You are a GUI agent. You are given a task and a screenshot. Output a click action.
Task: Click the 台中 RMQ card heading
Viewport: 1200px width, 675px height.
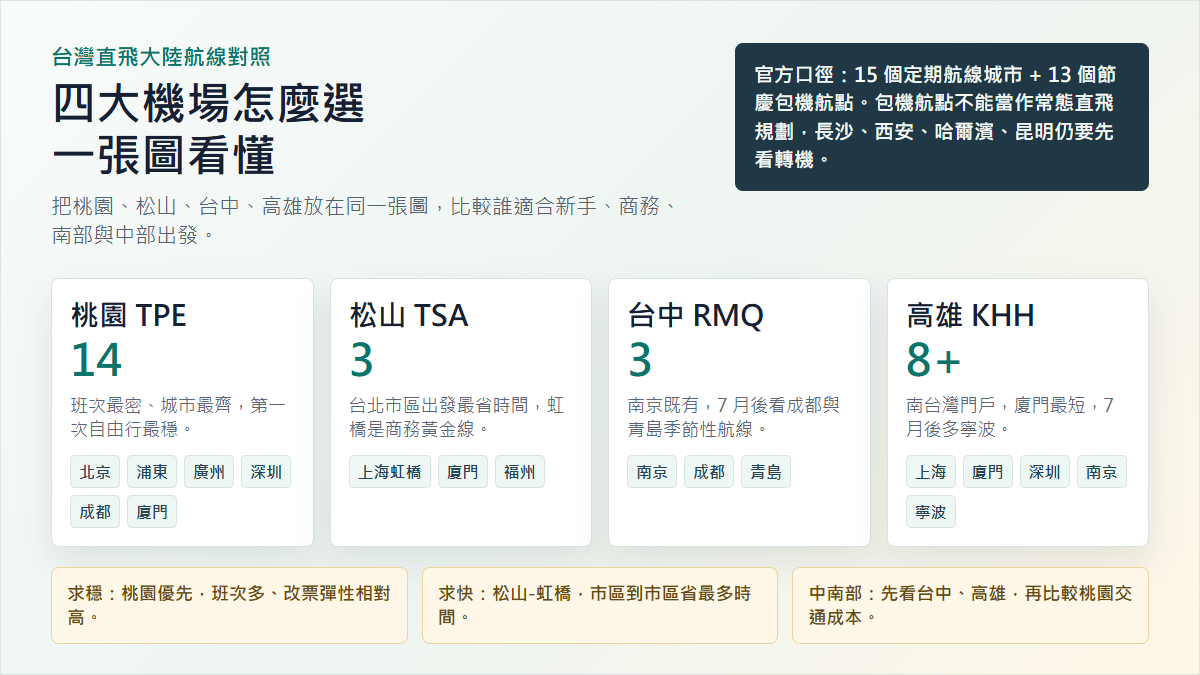pos(696,316)
